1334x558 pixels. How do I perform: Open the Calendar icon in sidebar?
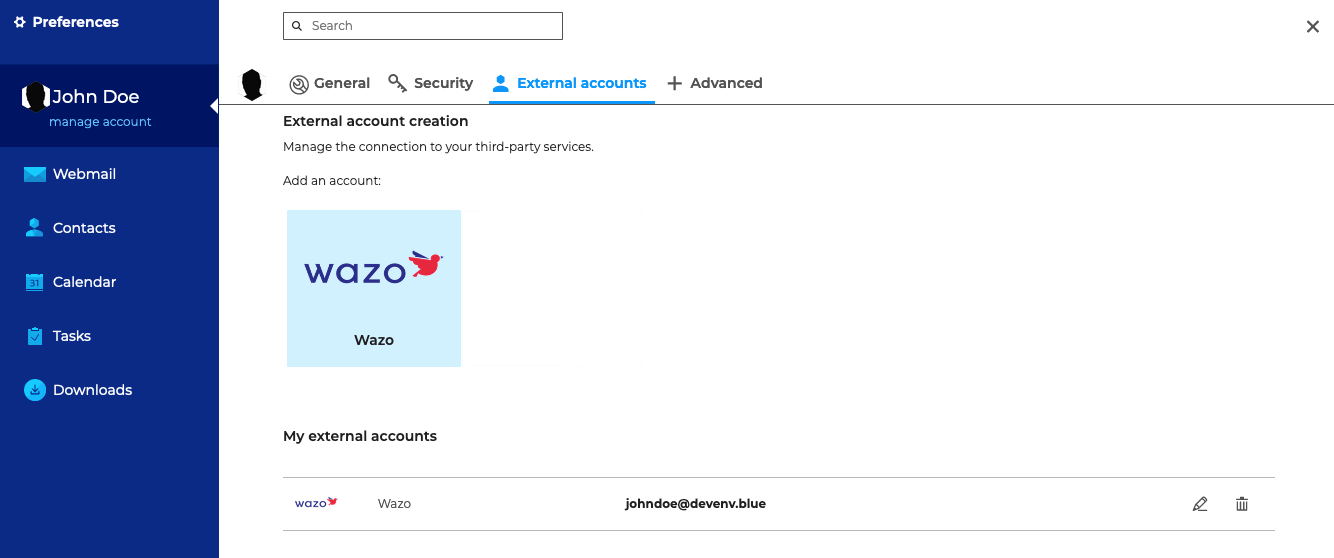35,282
